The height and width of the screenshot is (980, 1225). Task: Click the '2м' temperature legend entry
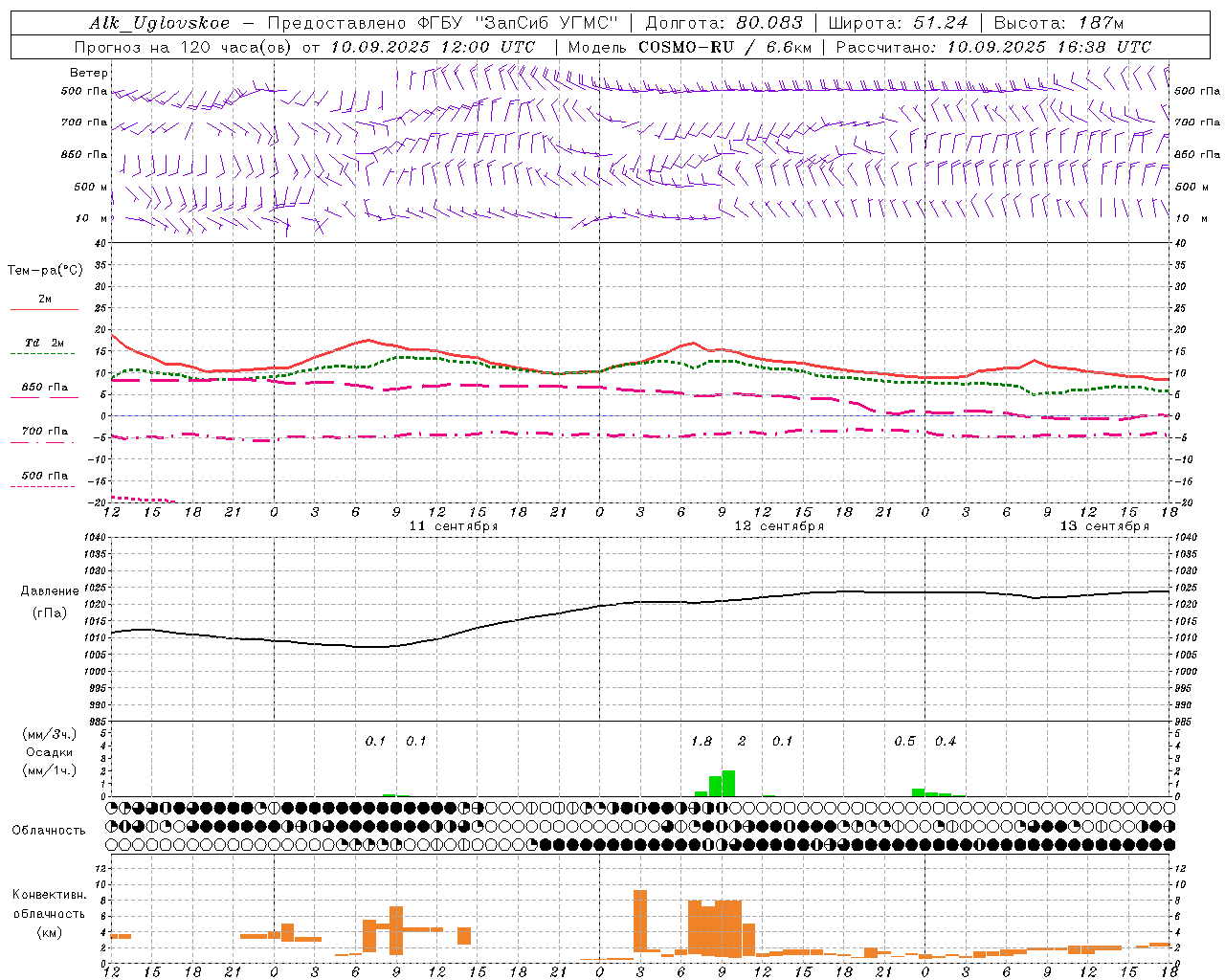[x=45, y=299]
